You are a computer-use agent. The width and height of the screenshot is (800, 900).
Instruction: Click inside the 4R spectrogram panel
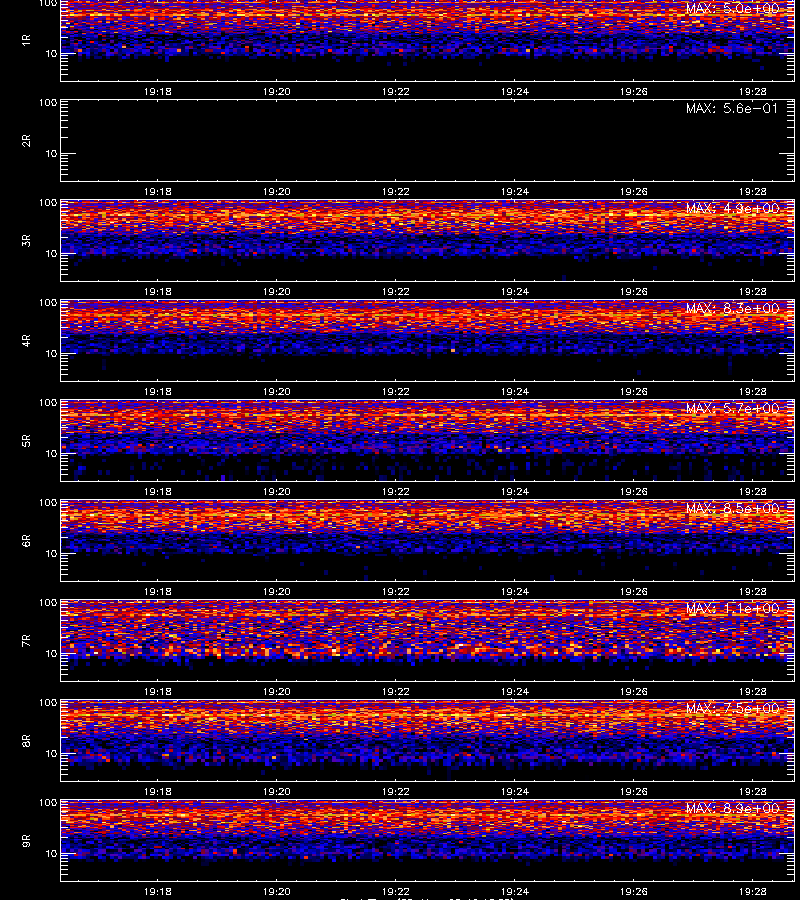(428, 340)
